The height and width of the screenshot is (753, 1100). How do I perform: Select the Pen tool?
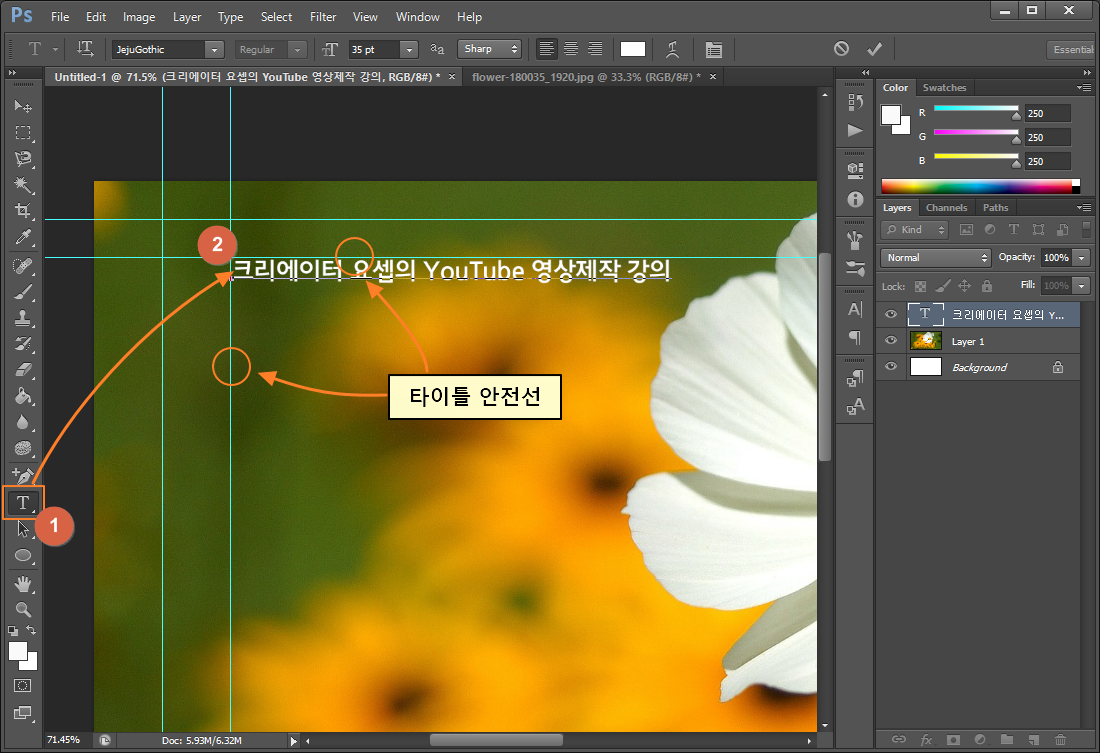point(22,476)
